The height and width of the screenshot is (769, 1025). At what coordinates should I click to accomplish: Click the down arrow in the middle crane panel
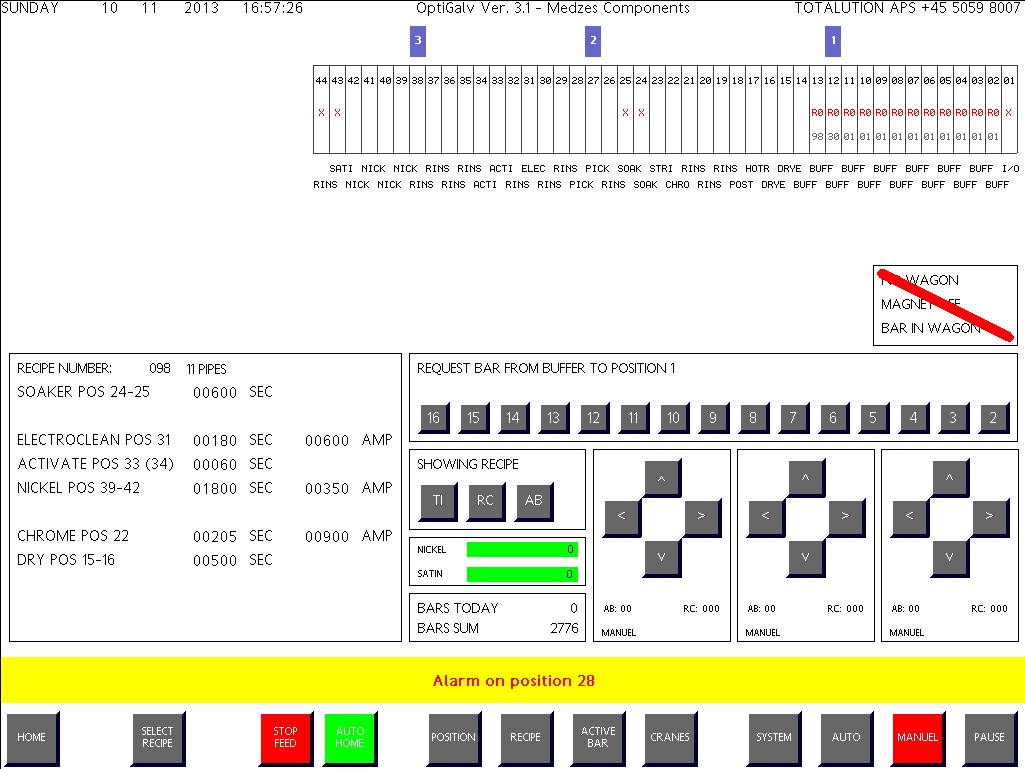pyautogui.click(x=806, y=558)
